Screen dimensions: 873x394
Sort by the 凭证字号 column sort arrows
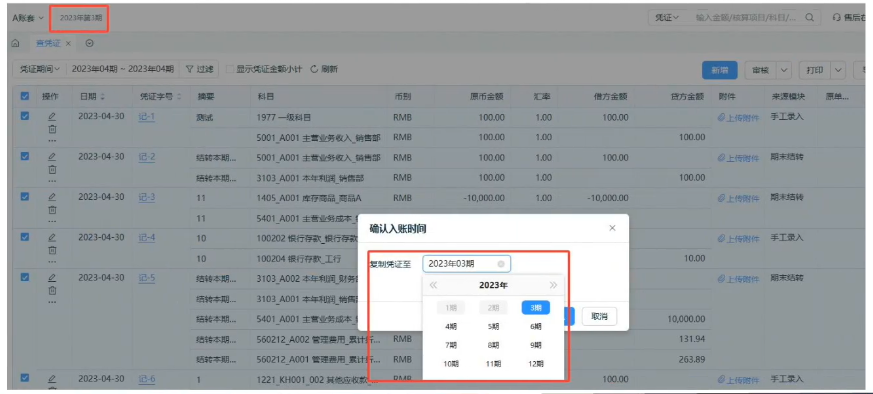click(x=179, y=96)
